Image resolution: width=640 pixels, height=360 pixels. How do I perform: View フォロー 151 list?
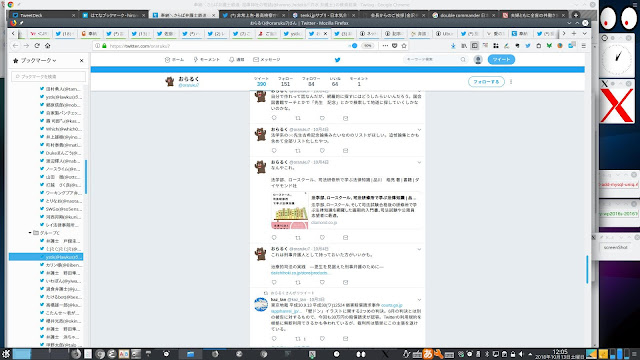(285, 81)
